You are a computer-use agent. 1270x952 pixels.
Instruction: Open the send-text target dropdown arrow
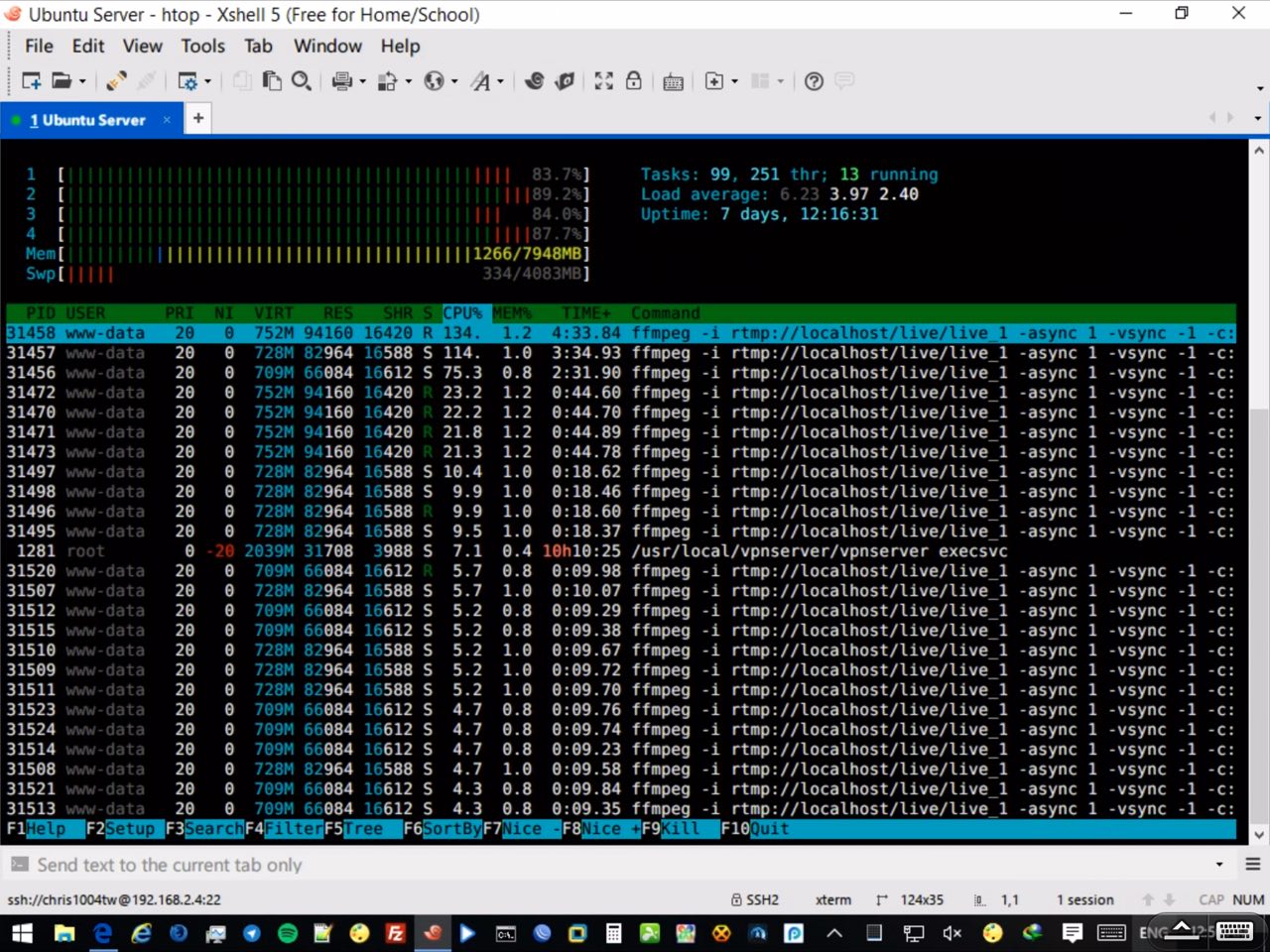1219,865
